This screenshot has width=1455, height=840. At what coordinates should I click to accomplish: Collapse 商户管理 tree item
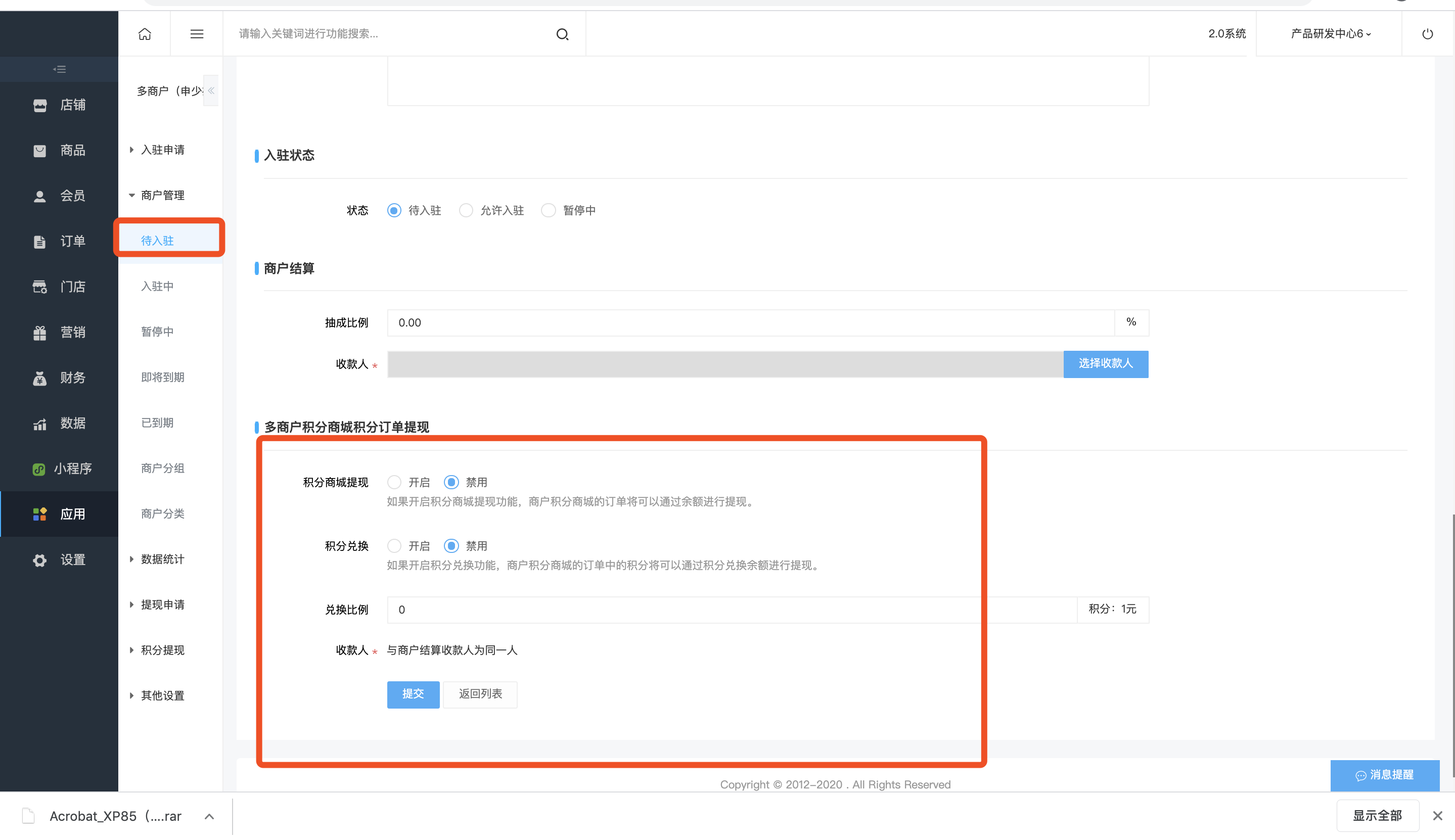tap(131, 196)
